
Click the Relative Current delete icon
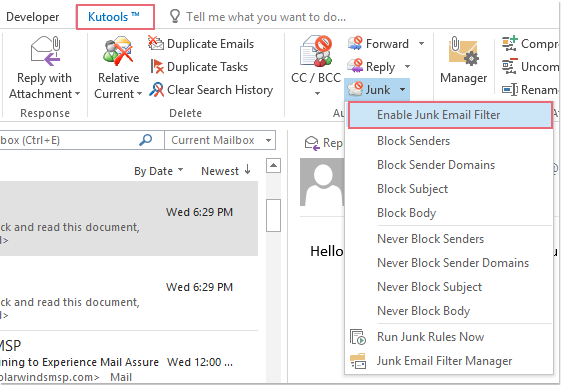(118, 51)
